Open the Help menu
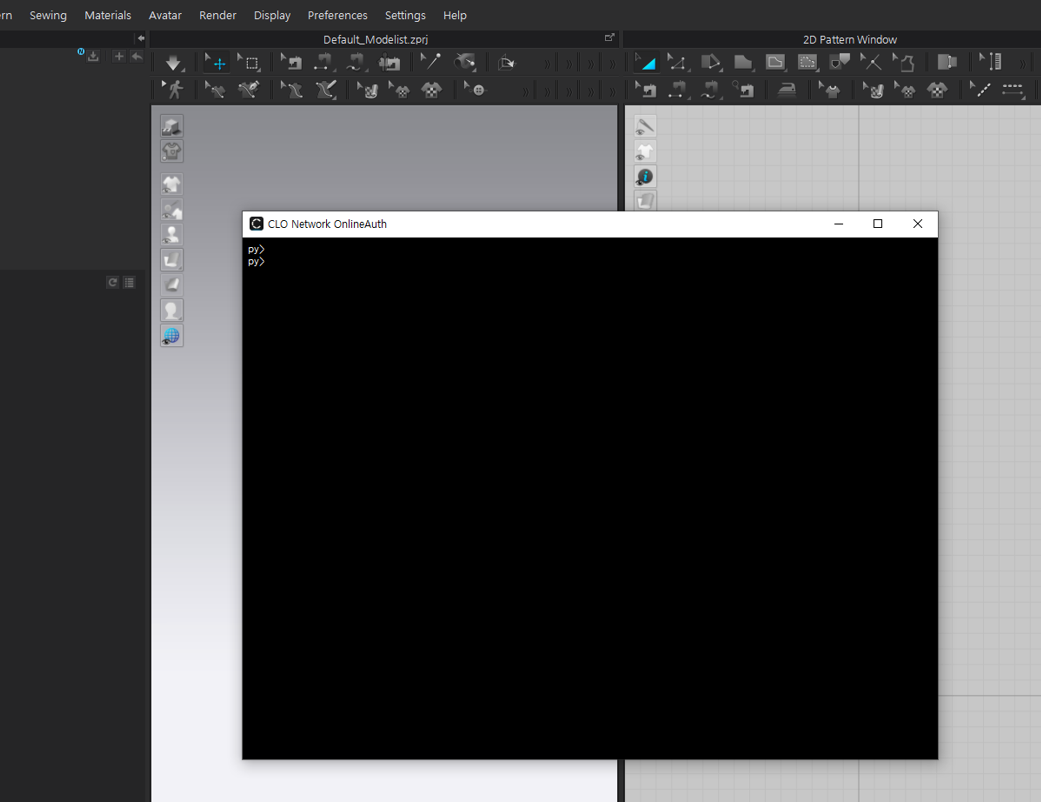 coord(455,15)
